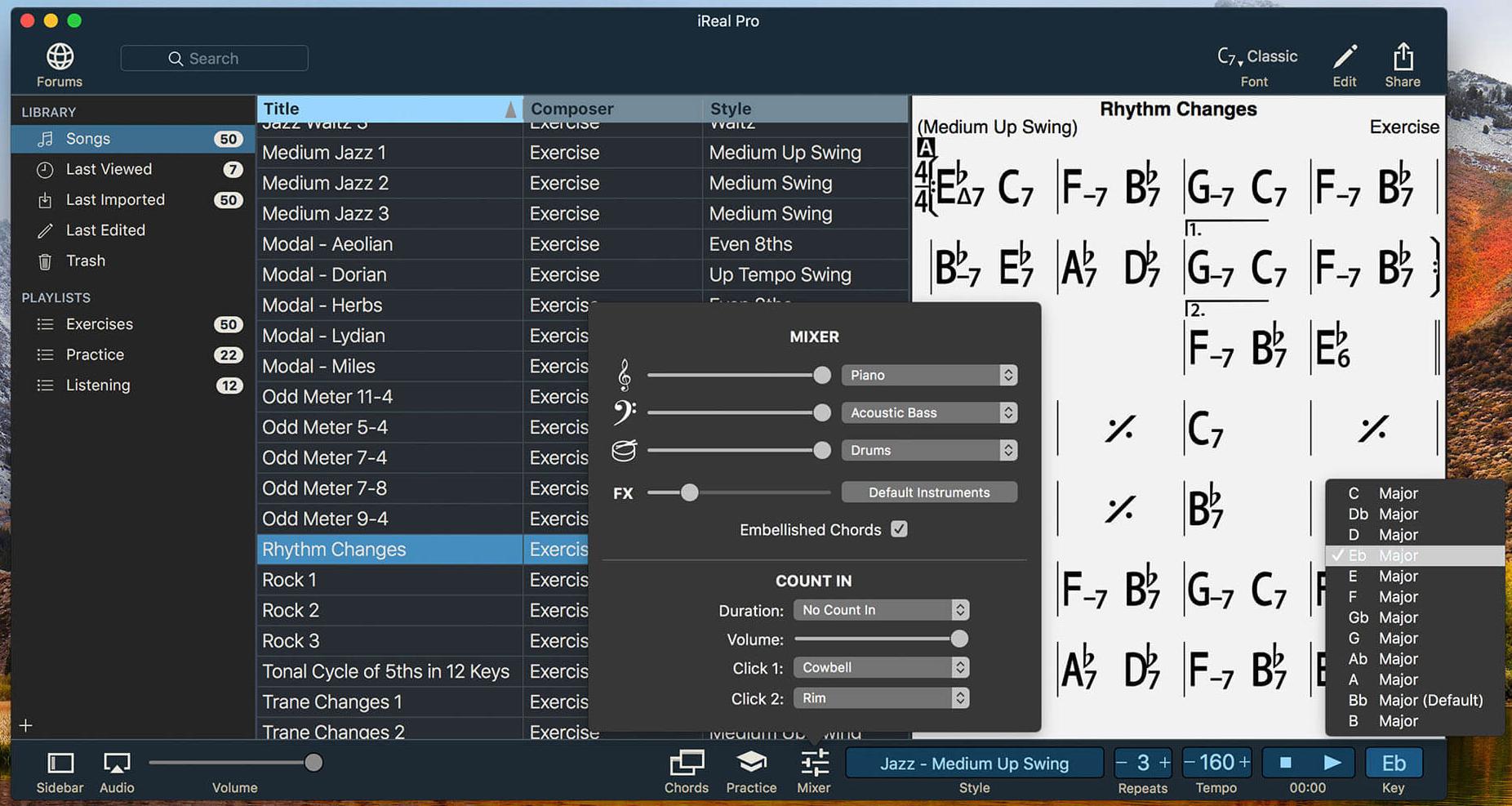Screen dimensions: 1512x806
Task: Click the bass clef mixer icon
Action: pyautogui.click(x=625, y=412)
